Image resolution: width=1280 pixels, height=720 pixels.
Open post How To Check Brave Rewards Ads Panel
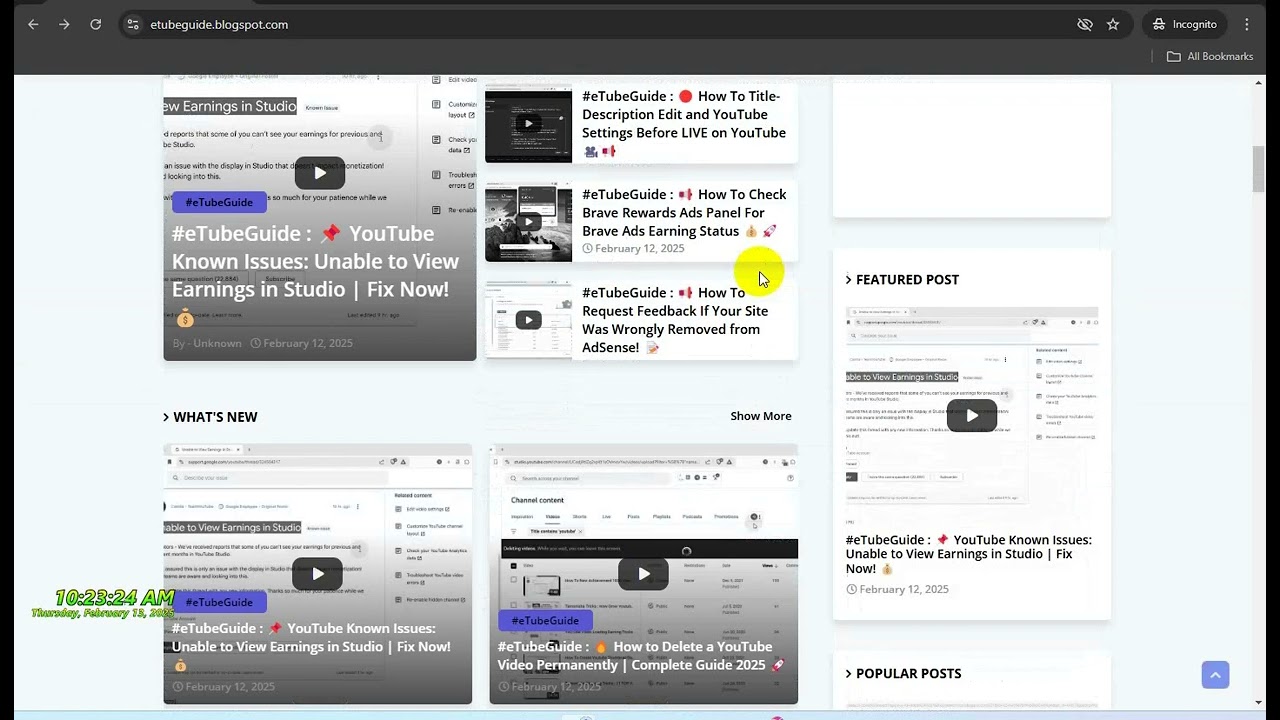point(684,212)
